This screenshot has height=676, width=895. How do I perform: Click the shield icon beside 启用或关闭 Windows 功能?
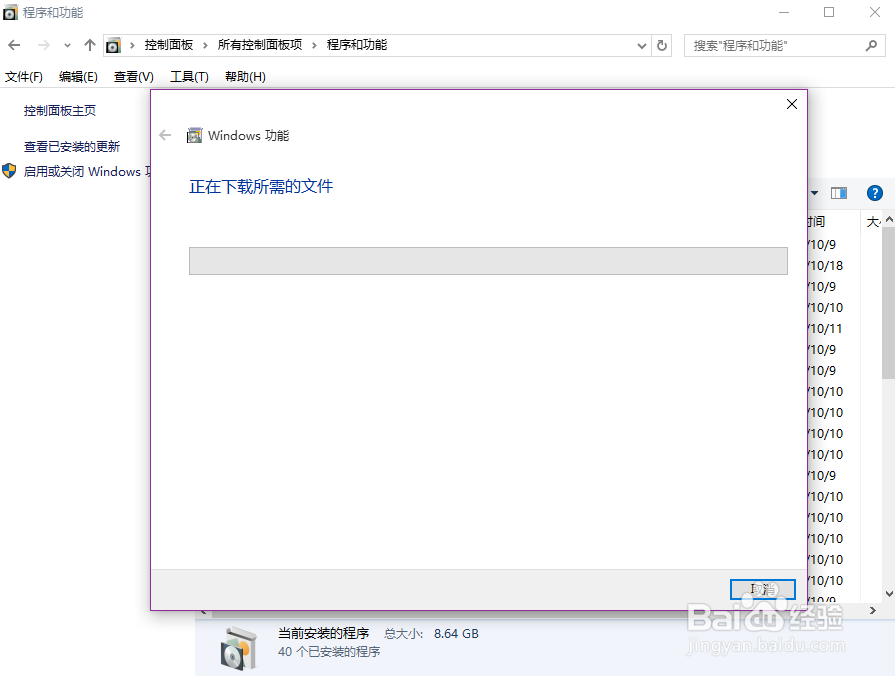coord(10,171)
